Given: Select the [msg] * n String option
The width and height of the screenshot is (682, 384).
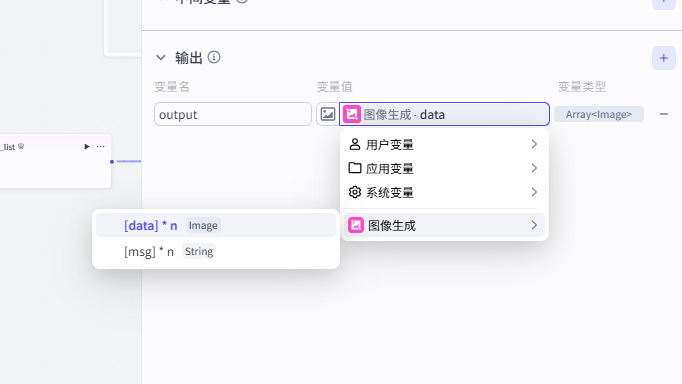Looking at the screenshot, I should click(x=216, y=251).
